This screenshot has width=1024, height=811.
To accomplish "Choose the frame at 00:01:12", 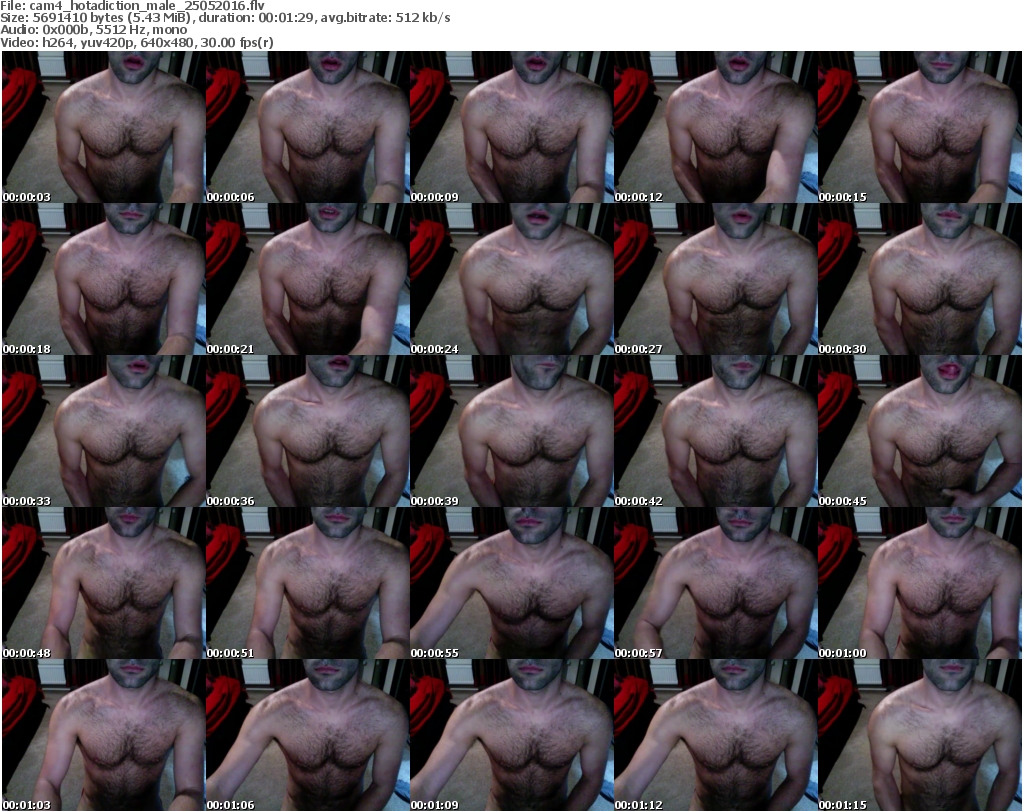I will pos(716,735).
